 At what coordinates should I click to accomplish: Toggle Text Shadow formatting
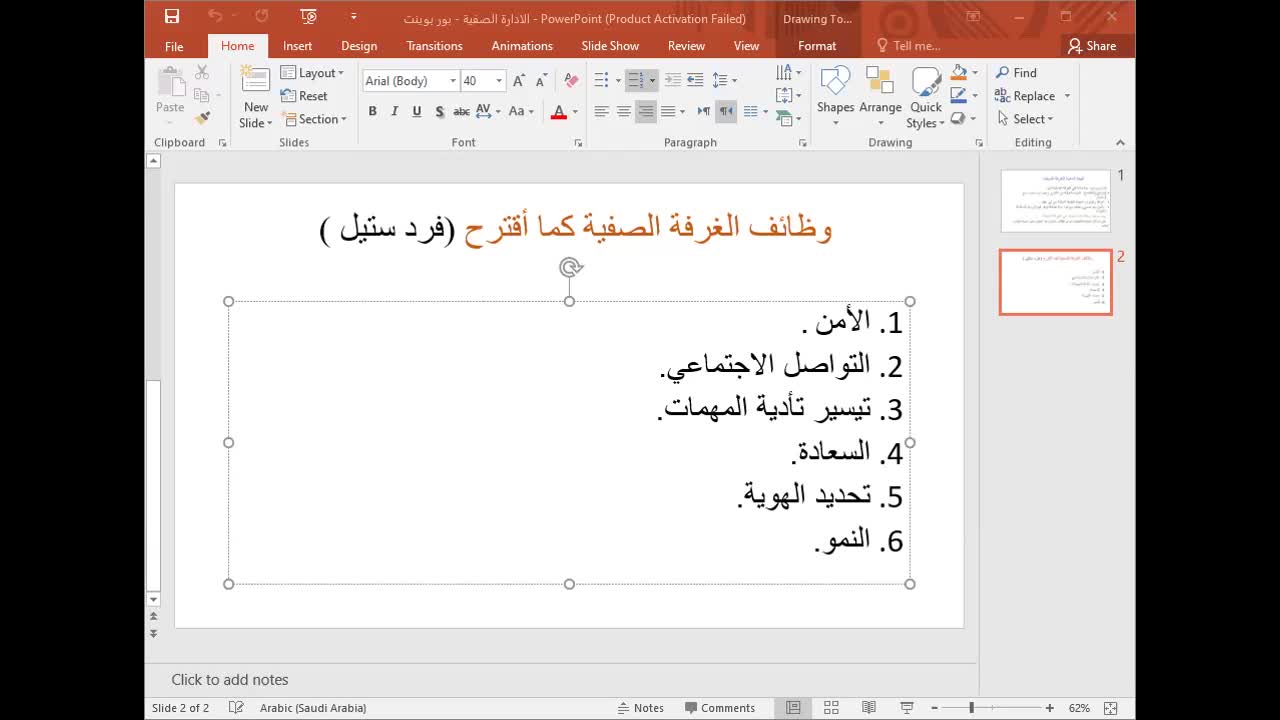point(439,111)
